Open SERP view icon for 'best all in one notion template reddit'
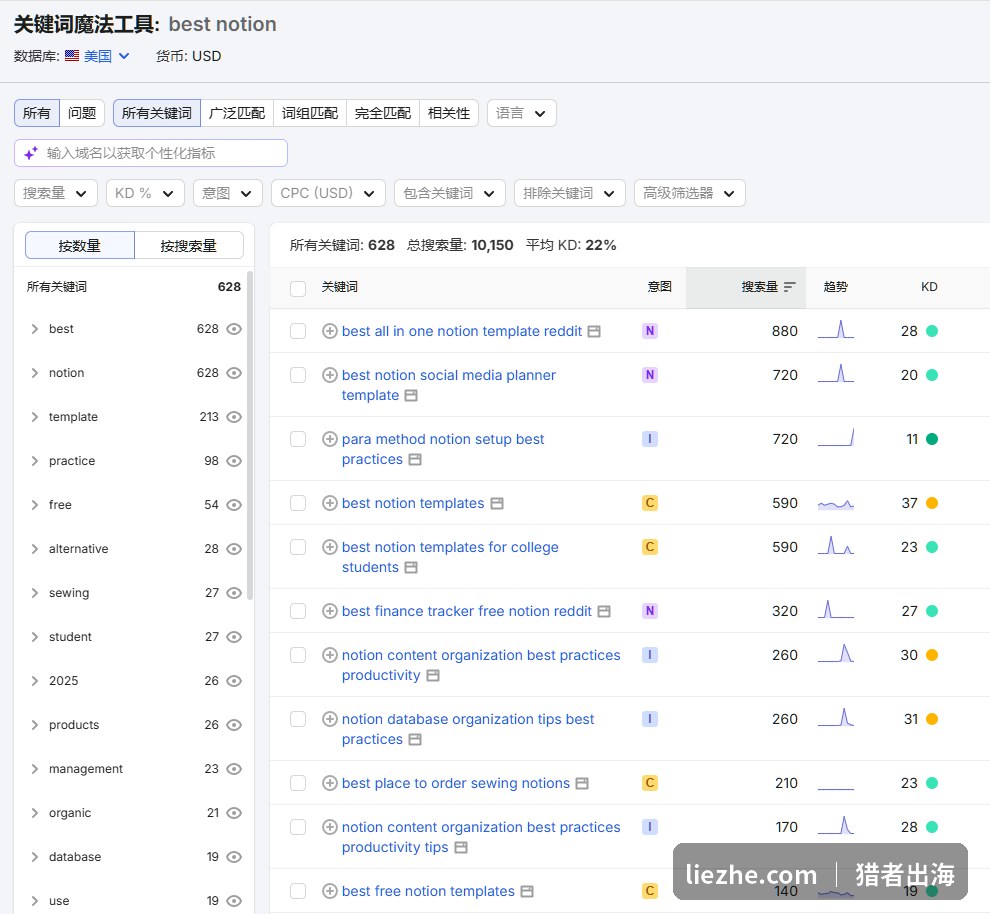 click(x=594, y=331)
